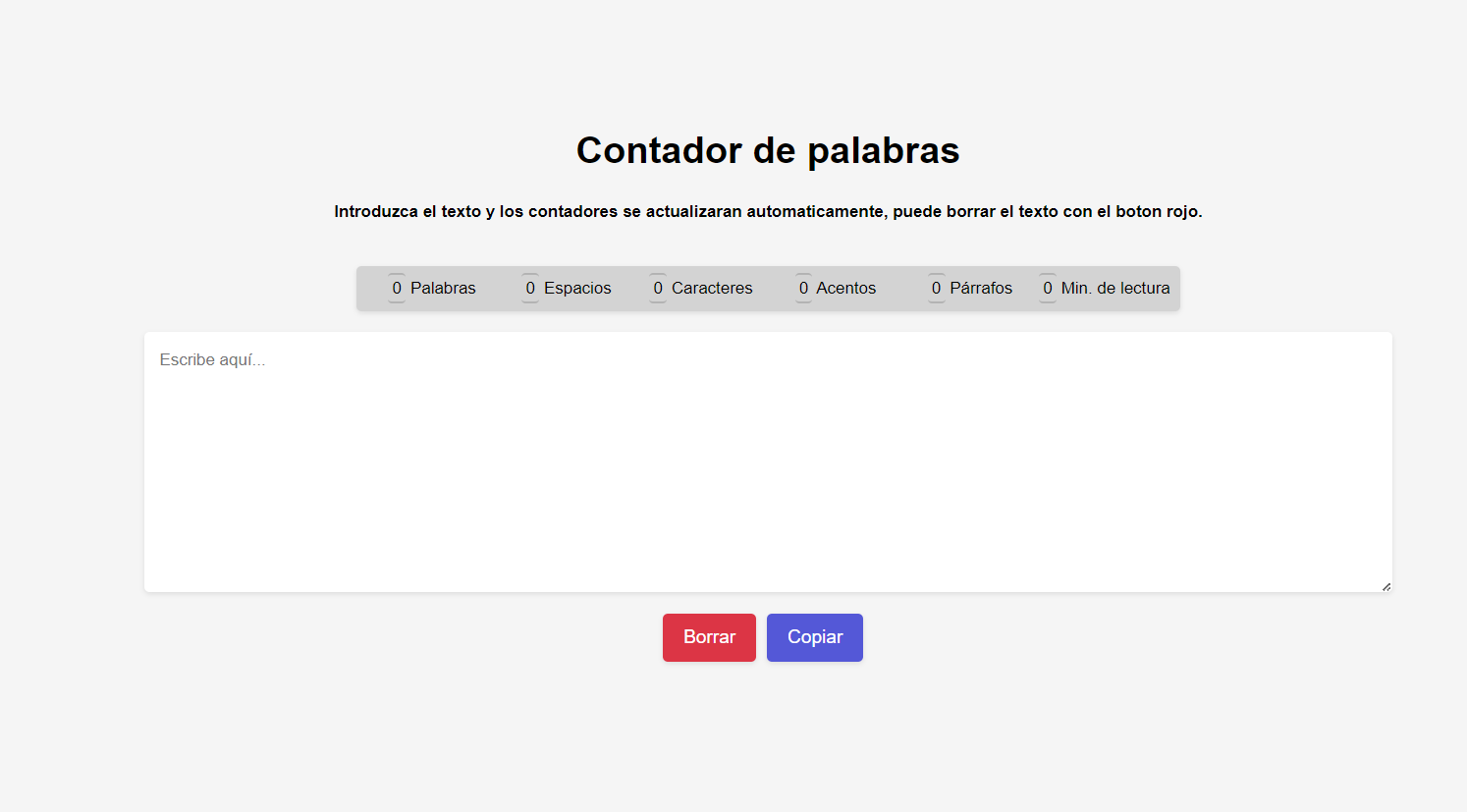Viewport: 1467px width, 812px height.
Task: Select the Palabras counter label
Action: [444, 288]
